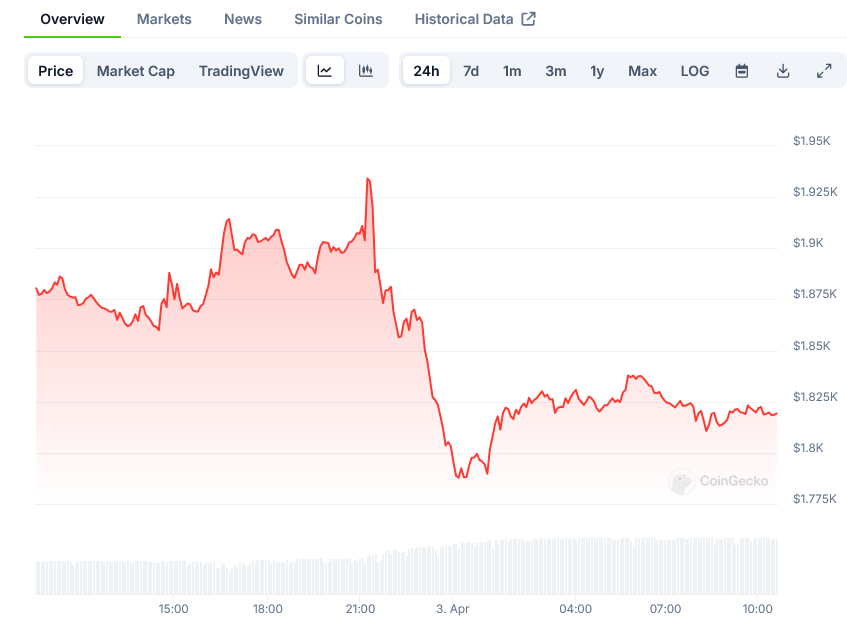Viewport: 847px width, 630px height.
Task: Click the price peak near 21:00
Action: coord(368,179)
